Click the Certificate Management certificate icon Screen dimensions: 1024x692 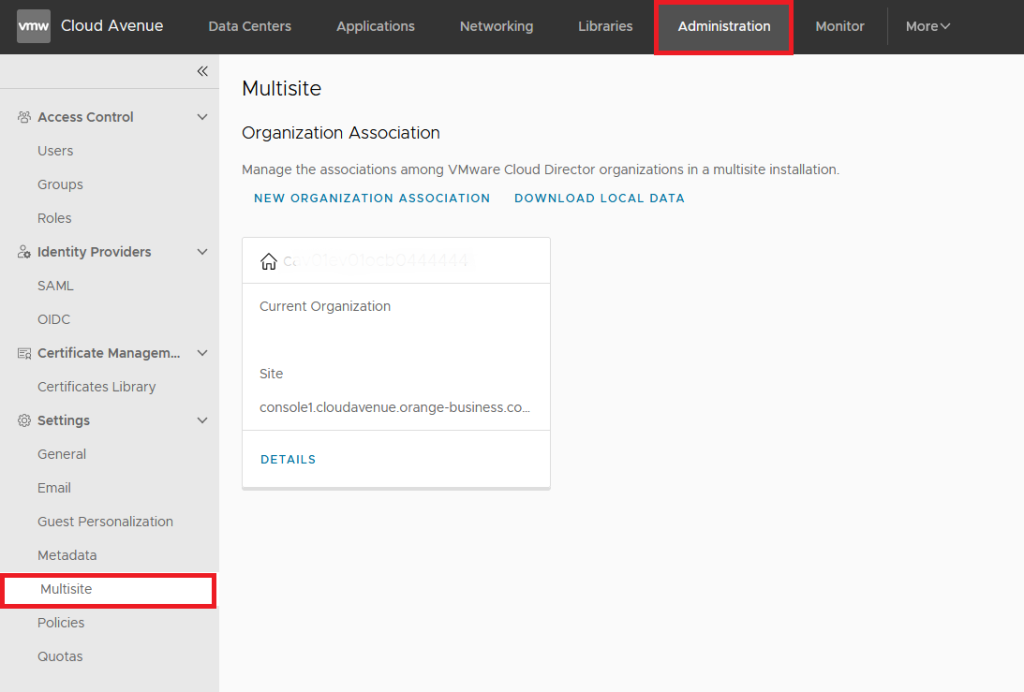point(24,353)
